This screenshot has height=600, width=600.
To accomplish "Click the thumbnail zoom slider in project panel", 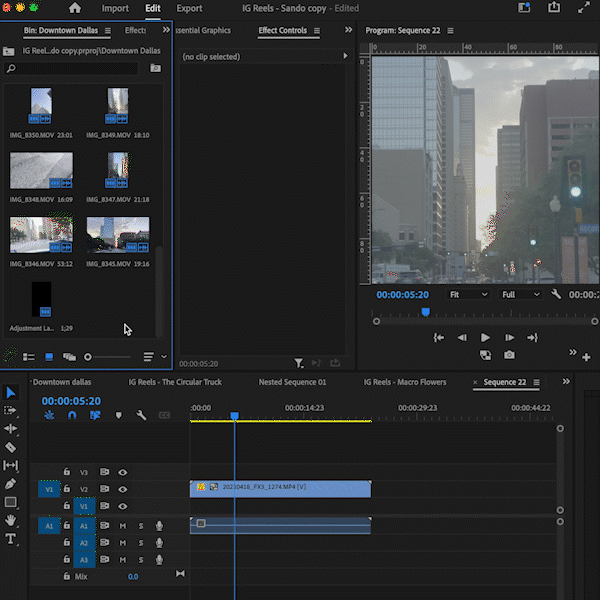I will tap(89, 357).
